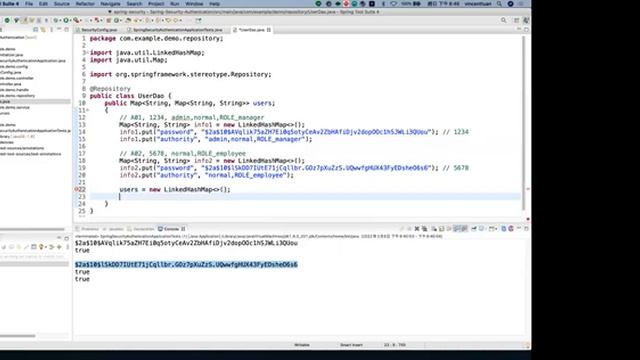This screenshot has height=360, width=640.
Task: Expand the Debug button dropdown arrow
Action: click(x=60, y=20)
